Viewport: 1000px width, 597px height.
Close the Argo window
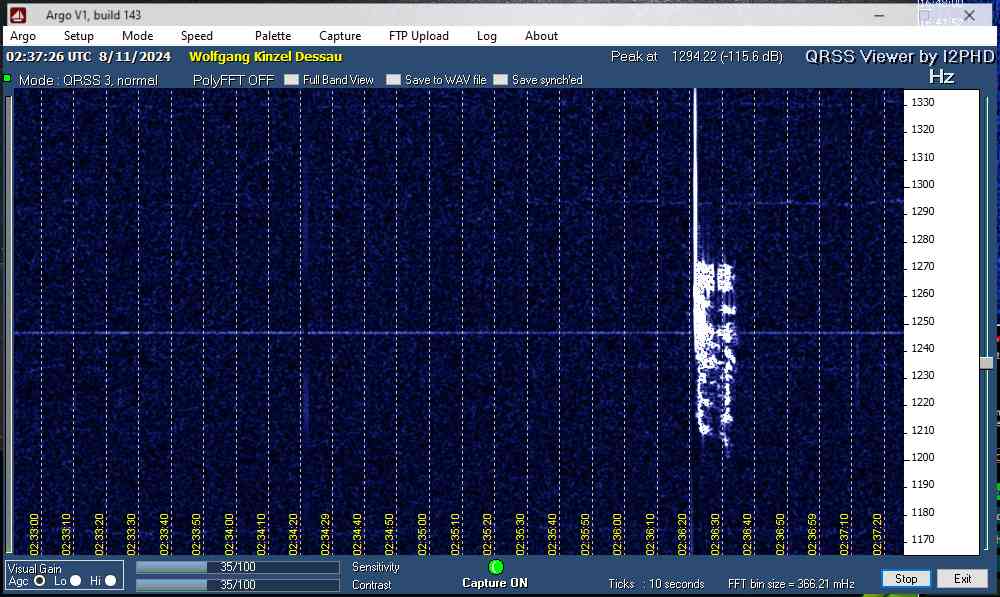969,15
